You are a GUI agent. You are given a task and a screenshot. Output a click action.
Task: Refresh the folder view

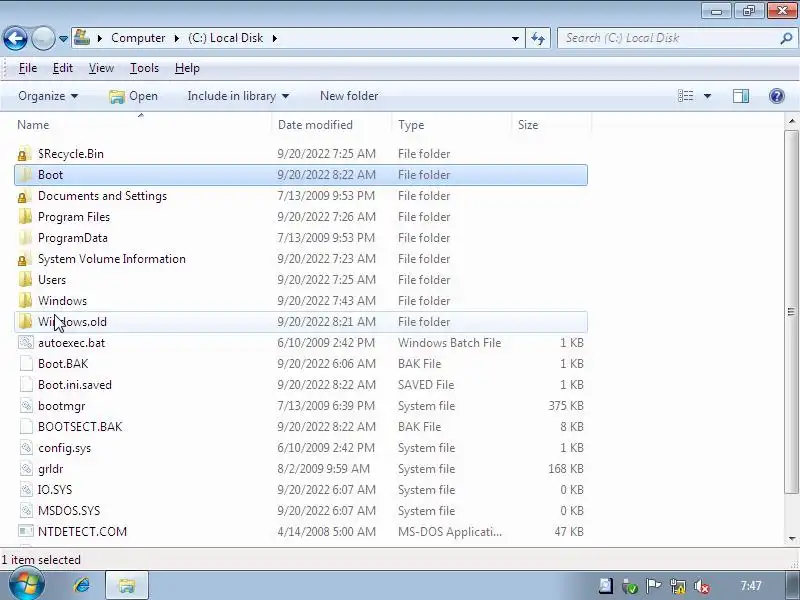click(x=538, y=38)
